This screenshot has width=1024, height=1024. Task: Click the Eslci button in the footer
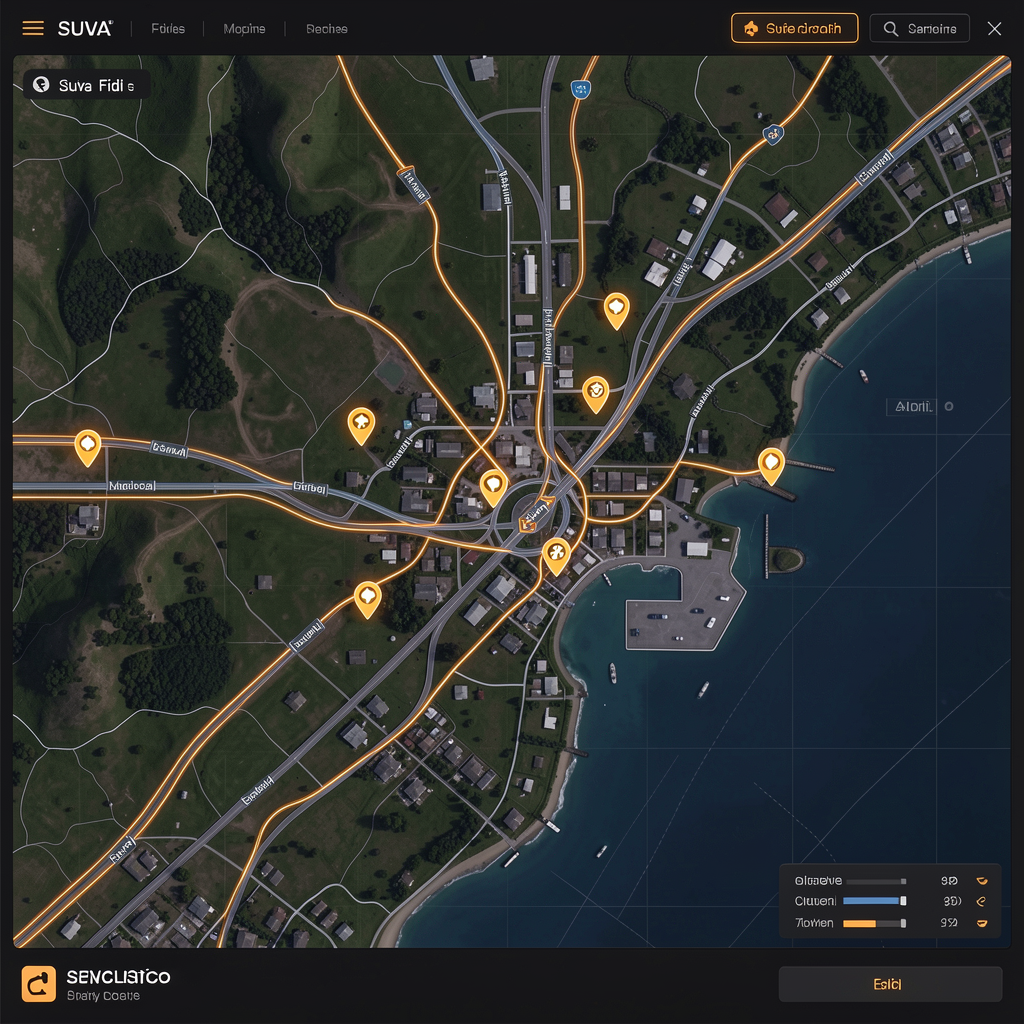click(890, 984)
